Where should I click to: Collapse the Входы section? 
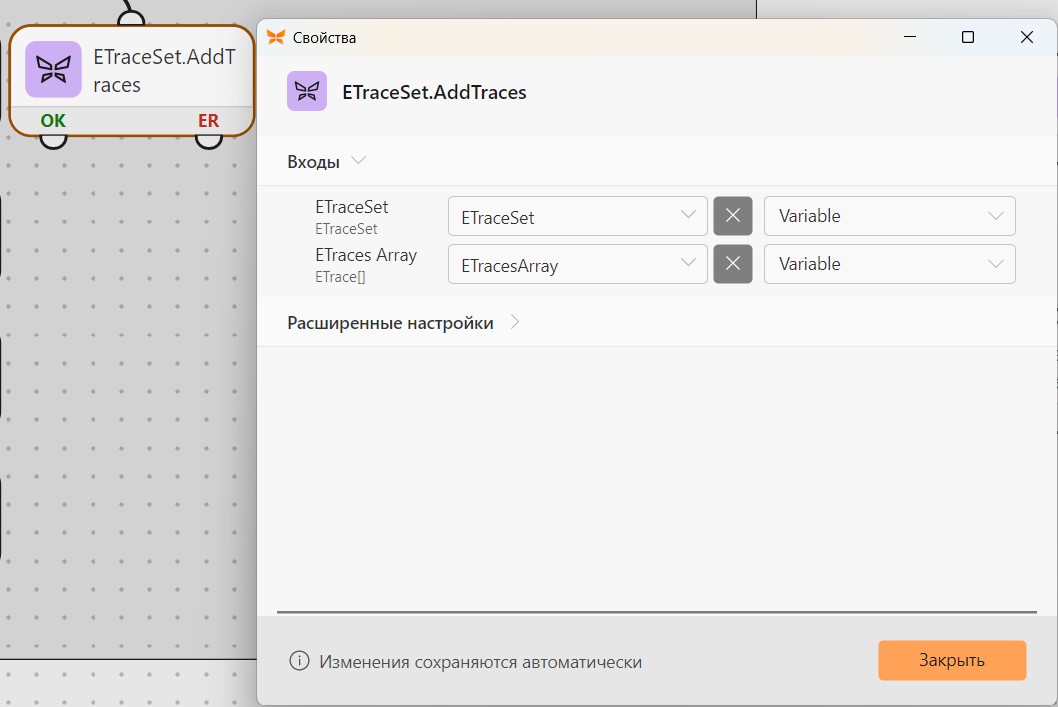click(x=358, y=161)
